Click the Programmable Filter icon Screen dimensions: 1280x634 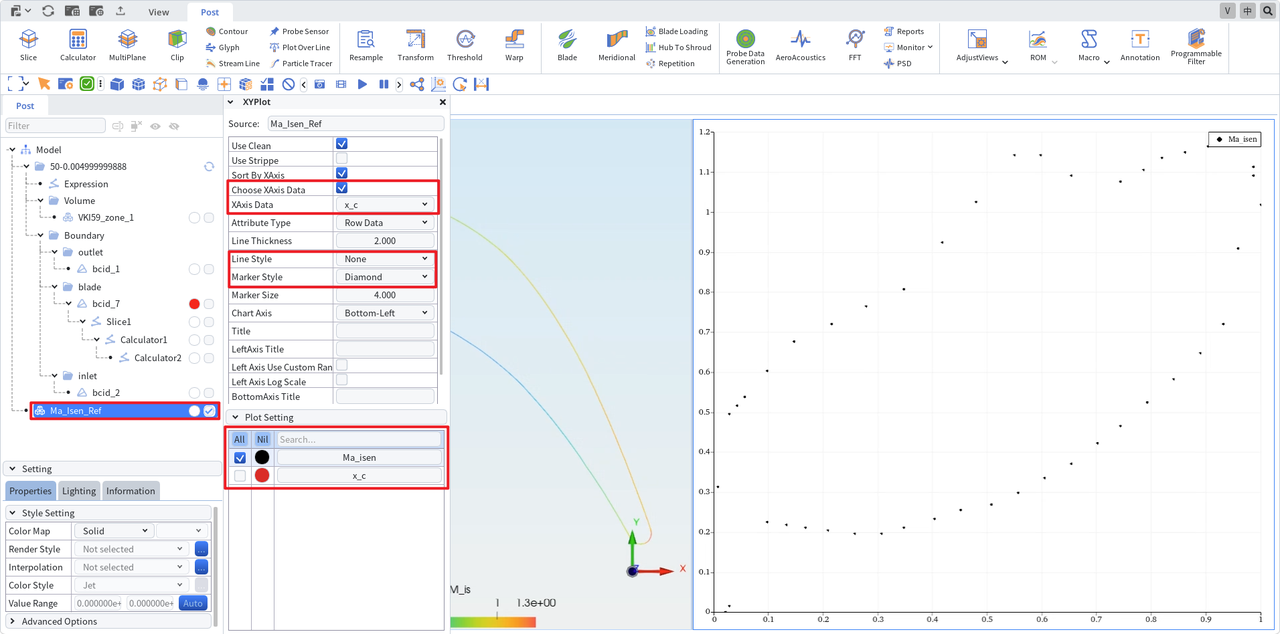[x=1196, y=47]
